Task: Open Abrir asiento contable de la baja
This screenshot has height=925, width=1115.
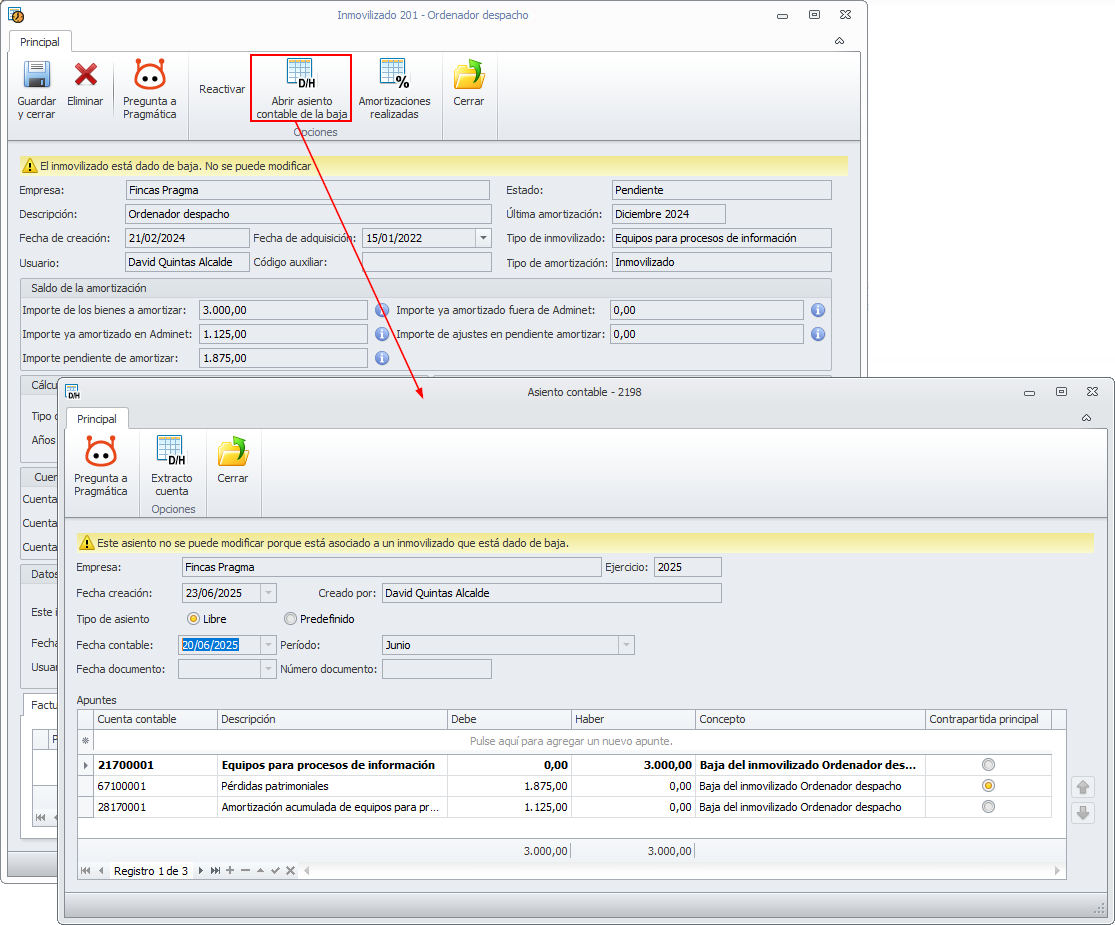Action: pos(301,88)
